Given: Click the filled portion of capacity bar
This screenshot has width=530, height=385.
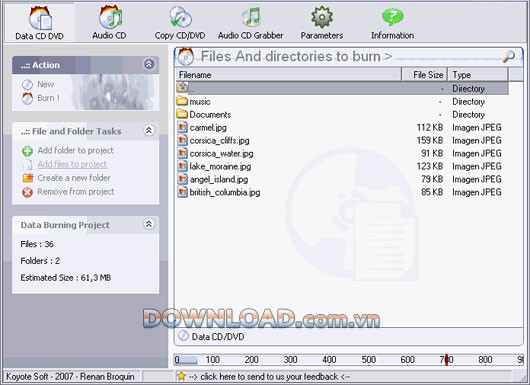Looking at the screenshot, I should (x=186, y=360).
